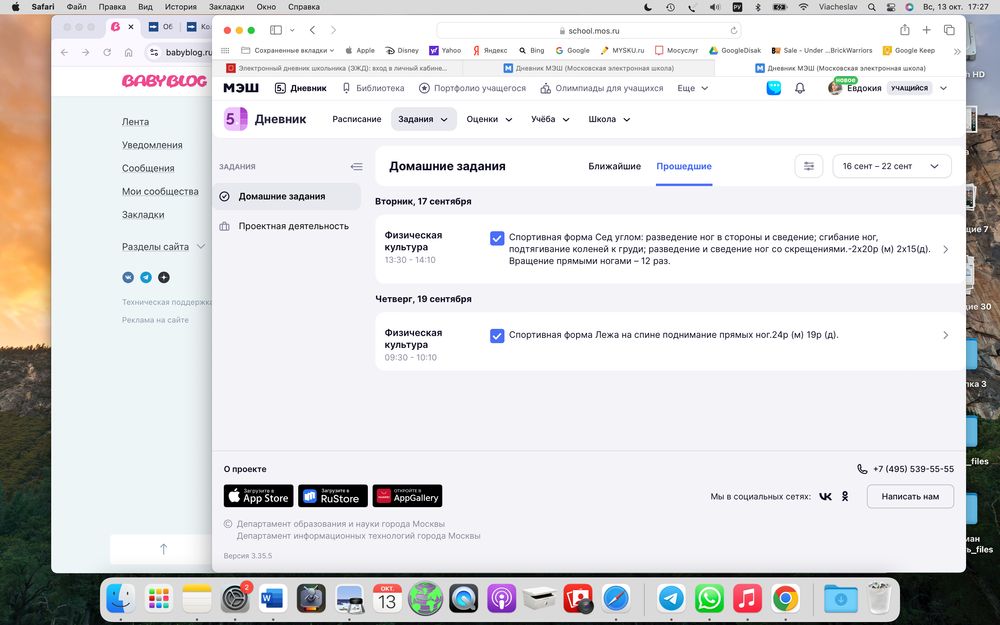The height and width of the screenshot is (625, 1000).
Task: Open the VK social network link
Action: (x=825, y=496)
